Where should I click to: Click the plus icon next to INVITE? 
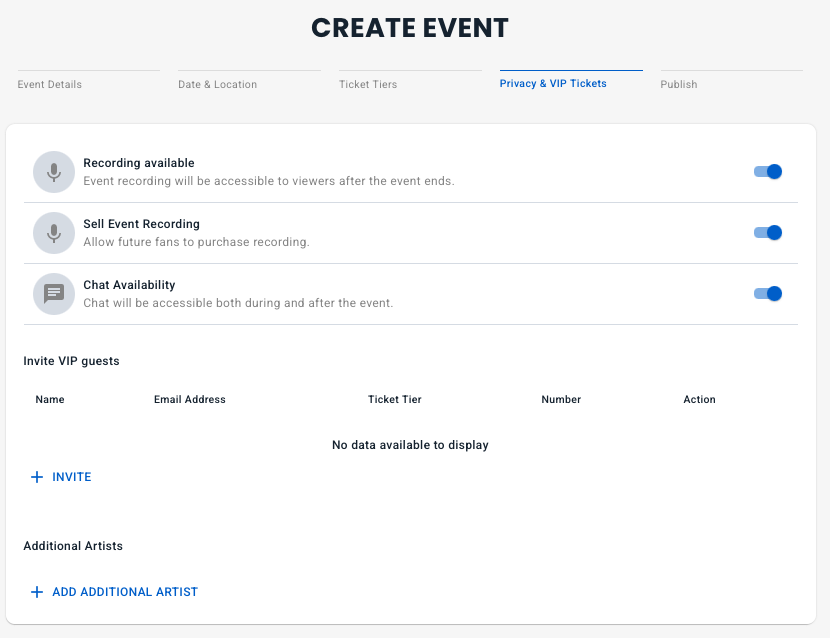(x=37, y=477)
